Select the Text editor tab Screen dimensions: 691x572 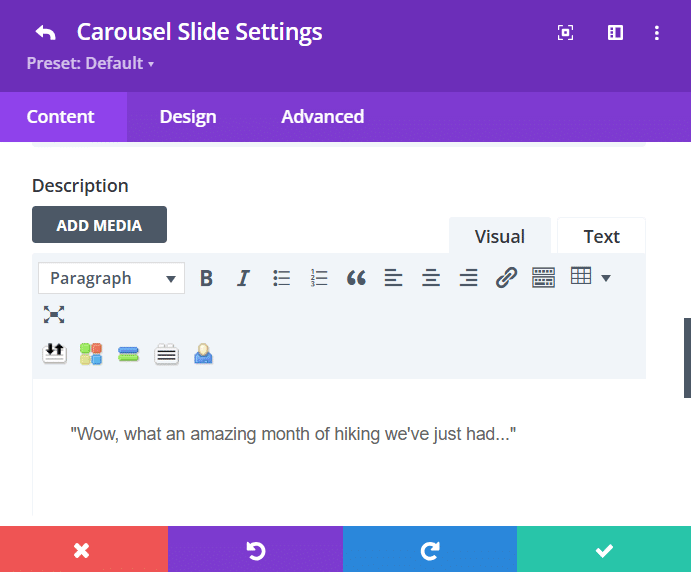[x=602, y=237]
